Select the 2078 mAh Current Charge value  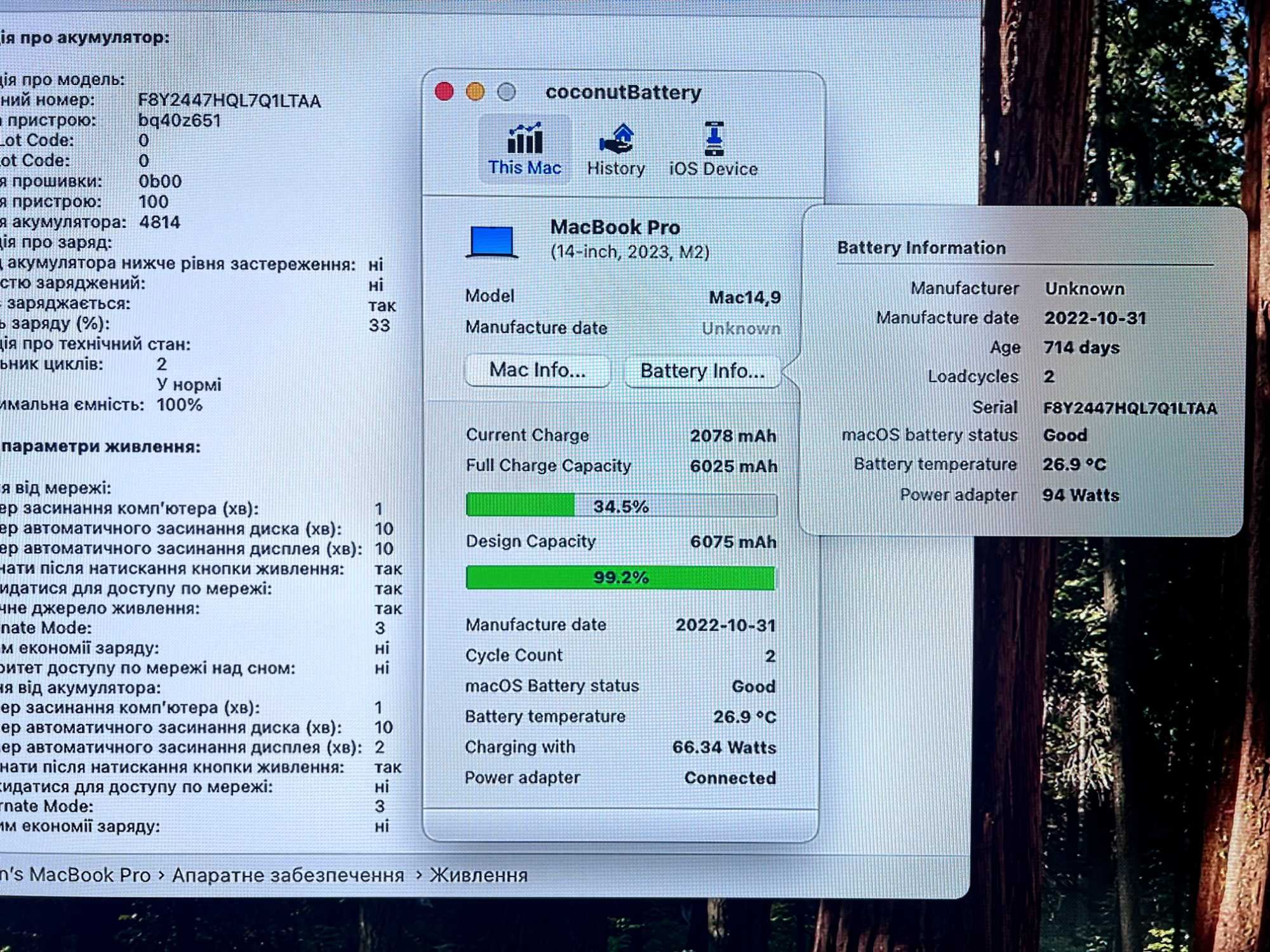click(733, 436)
